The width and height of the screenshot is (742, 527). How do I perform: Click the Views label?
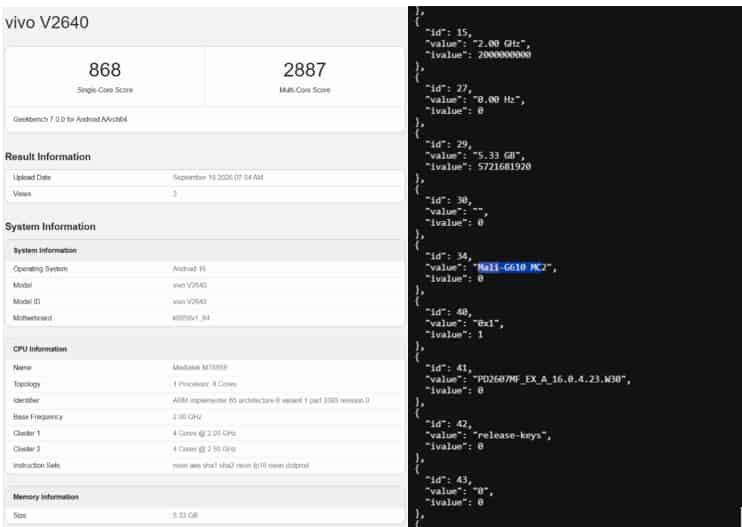[x=22, y=193]
